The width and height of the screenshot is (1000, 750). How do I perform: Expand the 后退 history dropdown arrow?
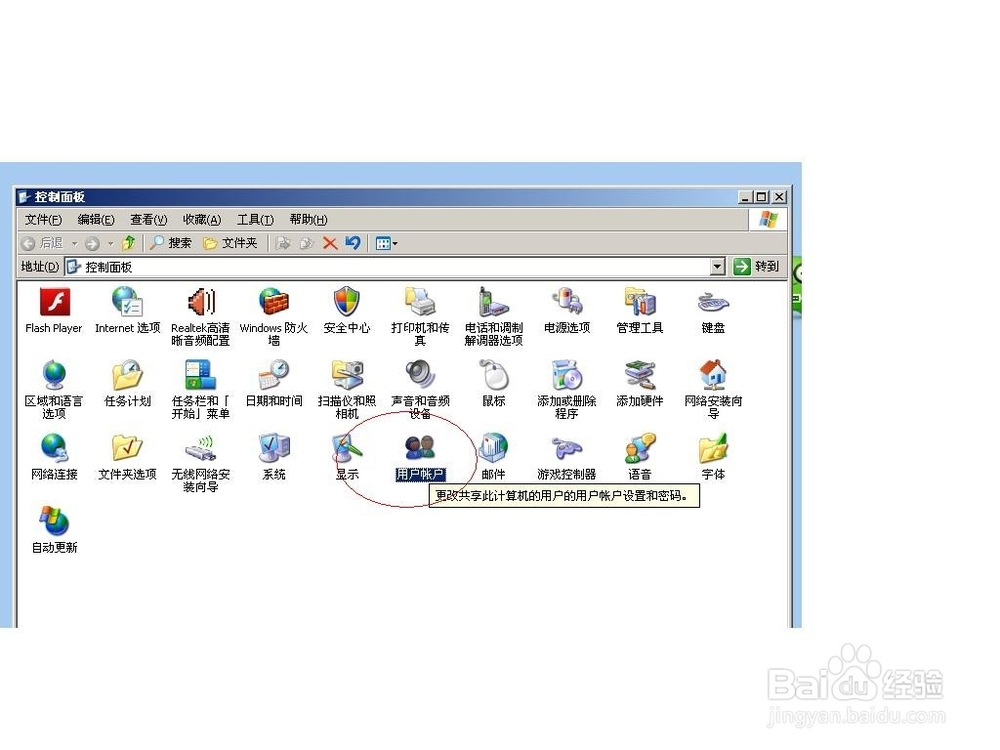(75, 243)
